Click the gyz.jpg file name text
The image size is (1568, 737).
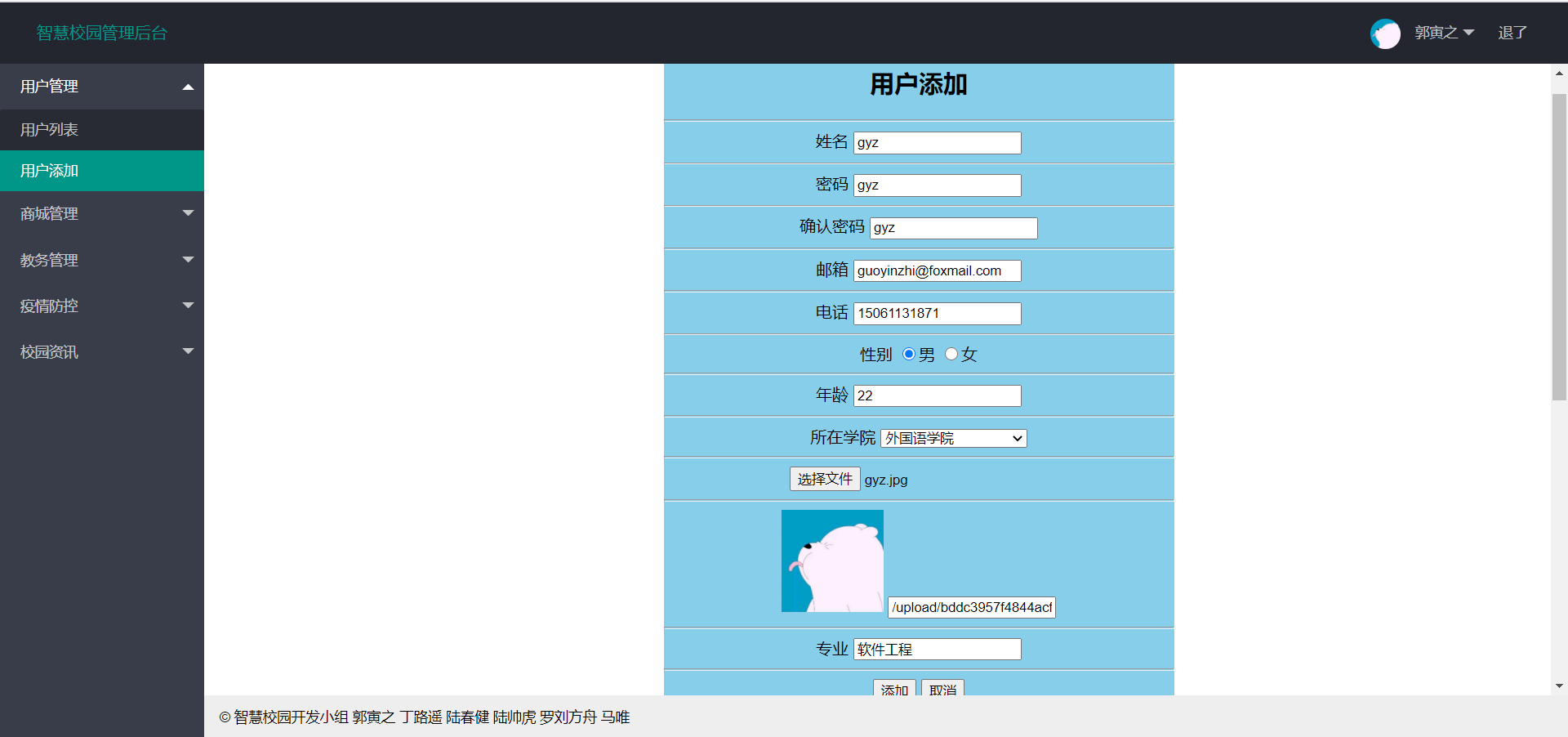(886, 480)
